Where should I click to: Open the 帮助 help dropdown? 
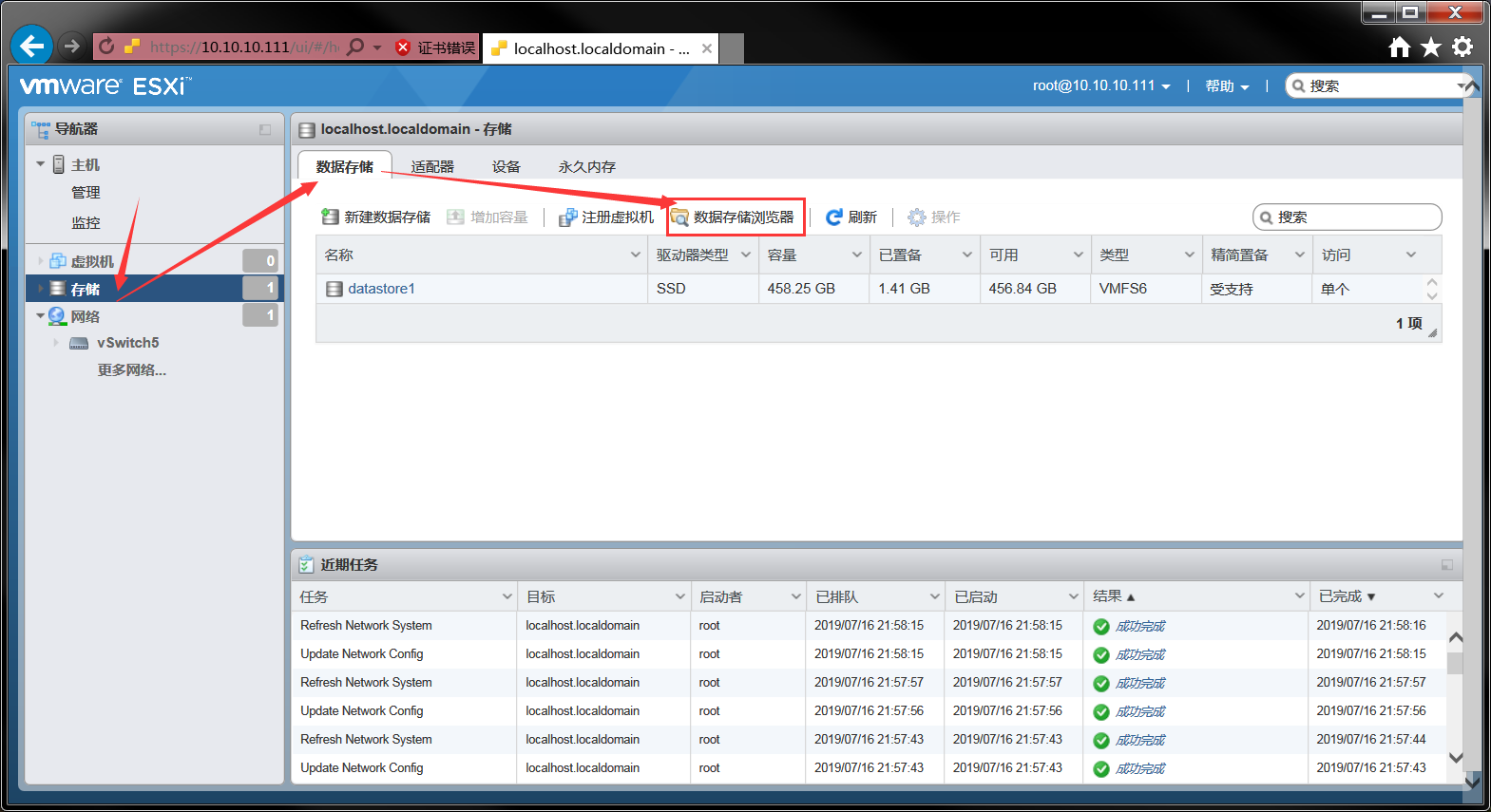[x=1227, y=86]
